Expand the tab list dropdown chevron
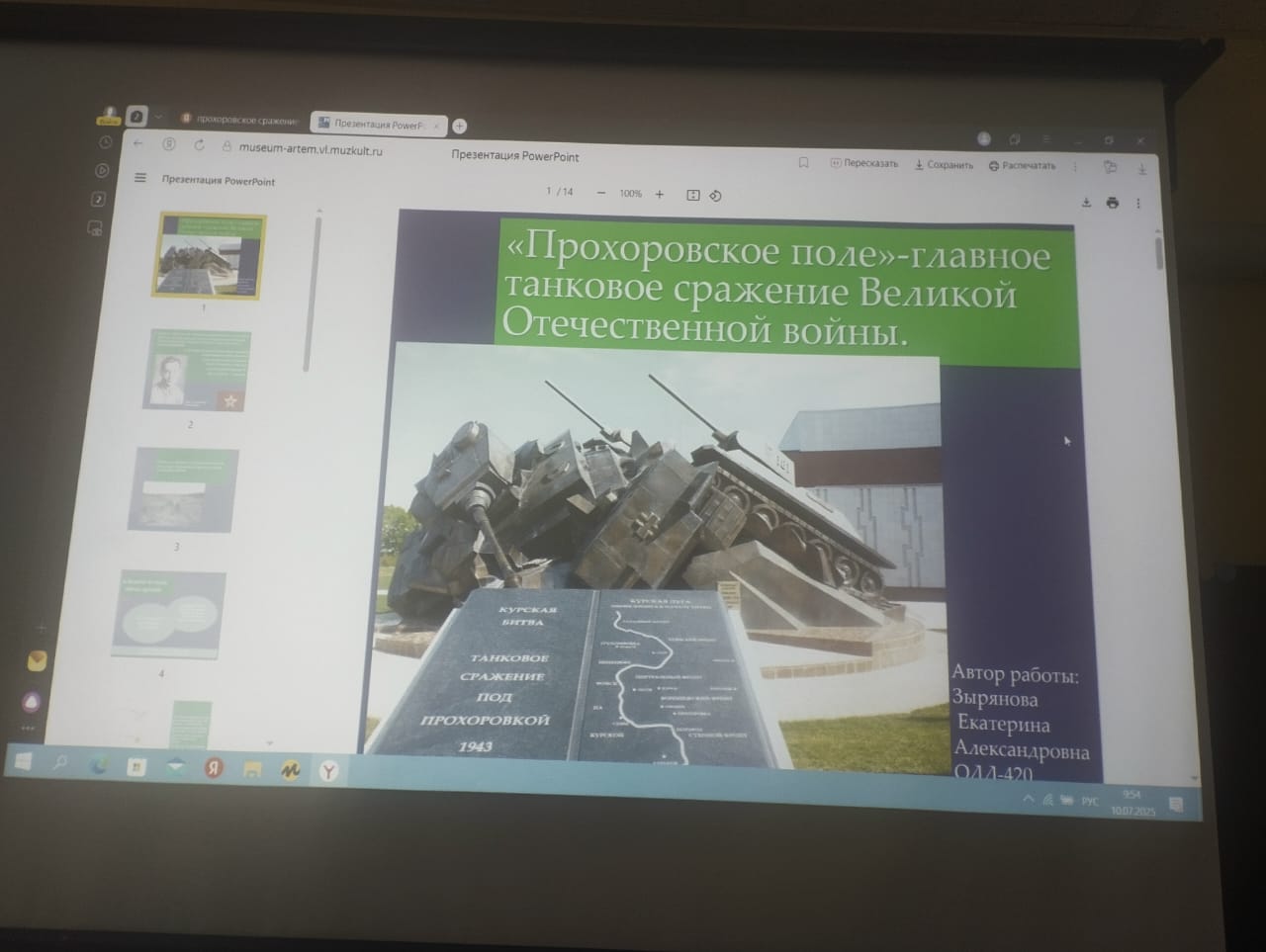 click(158, 117)
